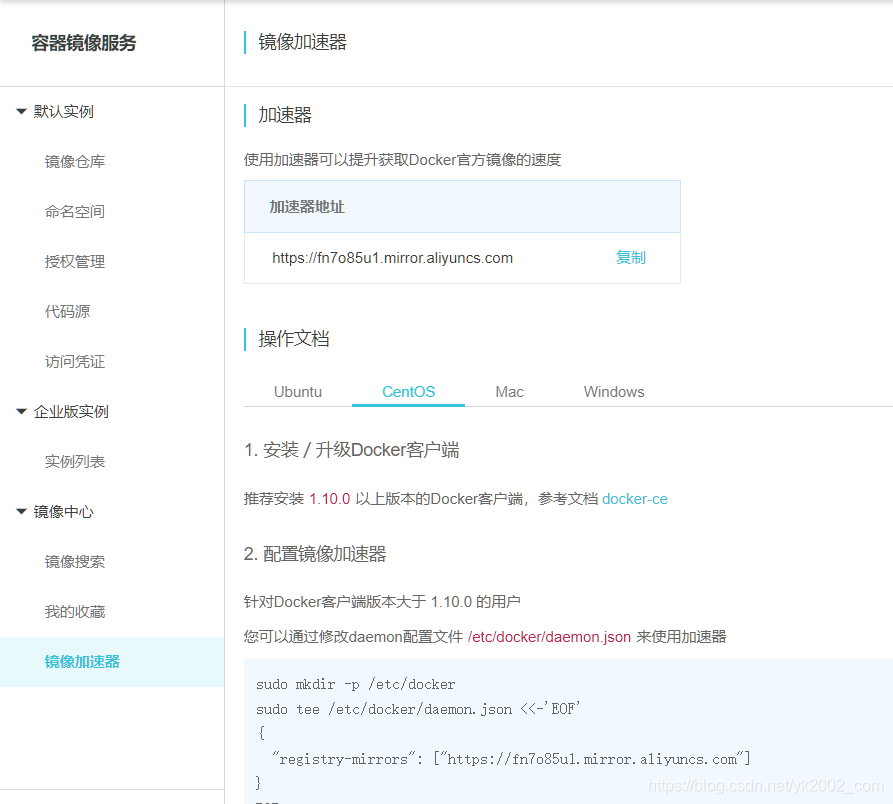This screenshot has height=804, width=893.
Task: Switch to the Mac tab
Action: coord(510,391)
